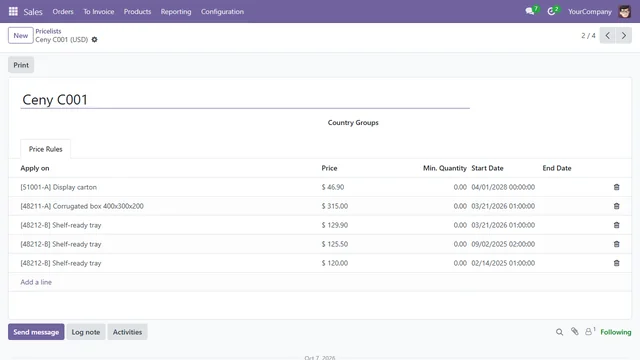Sort by Start Date column header
Viewport: 640px width, 360px height.
point(487,168)
